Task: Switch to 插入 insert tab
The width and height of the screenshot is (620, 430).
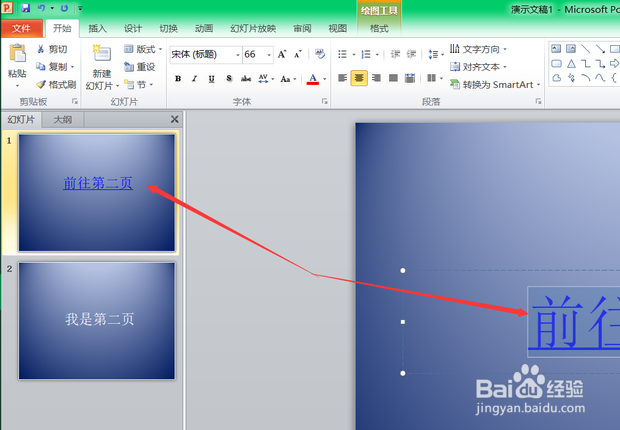Action: [97, 28]
